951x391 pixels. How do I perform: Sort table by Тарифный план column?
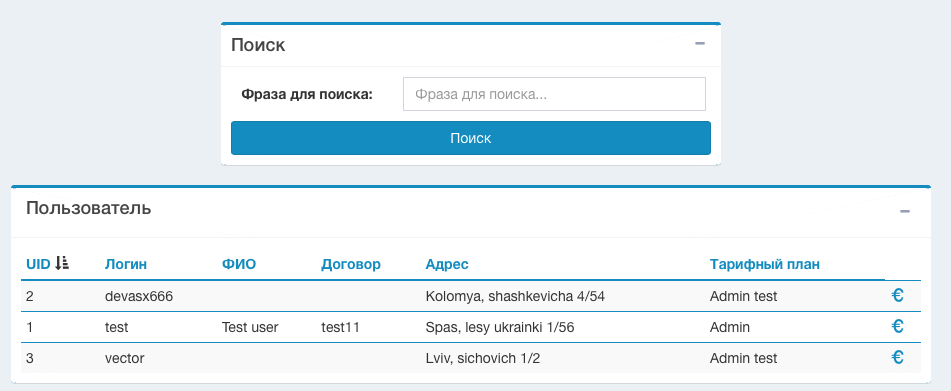(x=765, y=264)
